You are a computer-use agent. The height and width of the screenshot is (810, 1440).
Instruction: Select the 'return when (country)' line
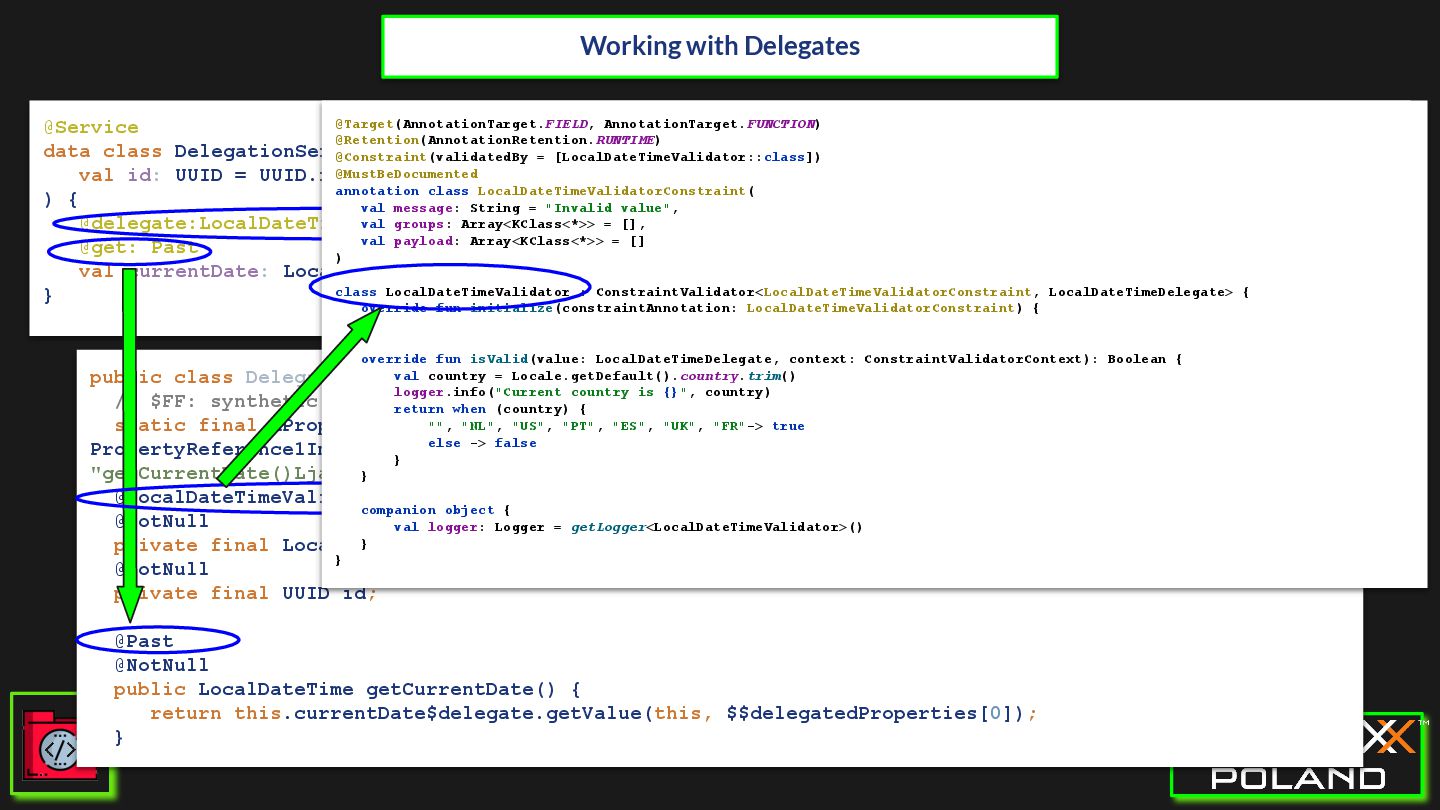coord(490,409)
